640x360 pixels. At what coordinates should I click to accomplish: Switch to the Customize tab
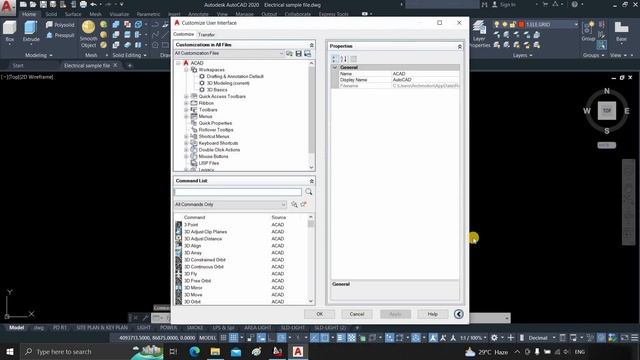[184, 34]
